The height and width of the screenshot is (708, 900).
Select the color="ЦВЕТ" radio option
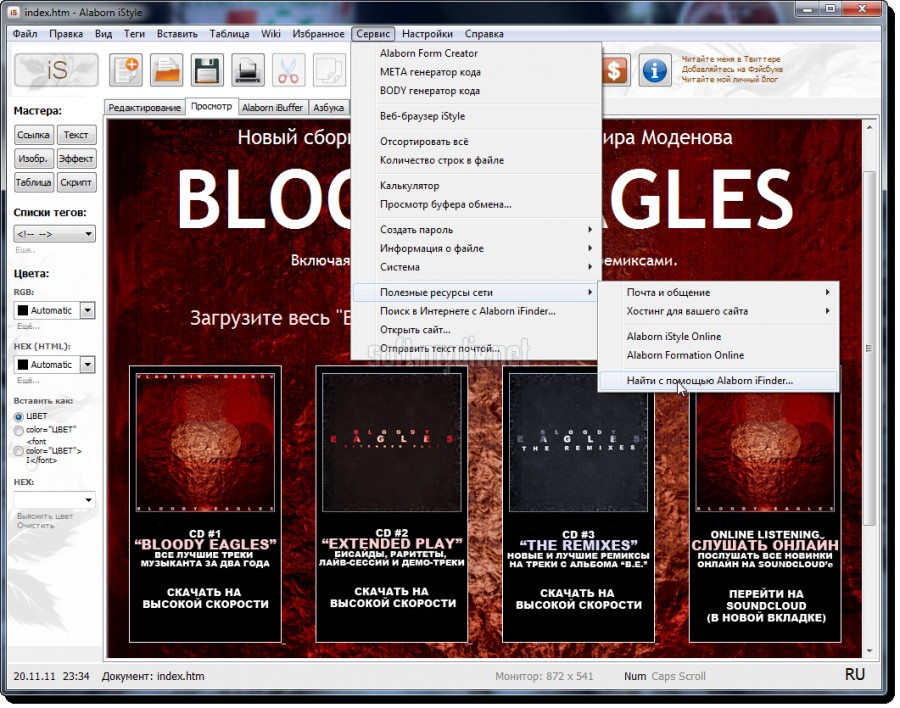coord(19,430)
